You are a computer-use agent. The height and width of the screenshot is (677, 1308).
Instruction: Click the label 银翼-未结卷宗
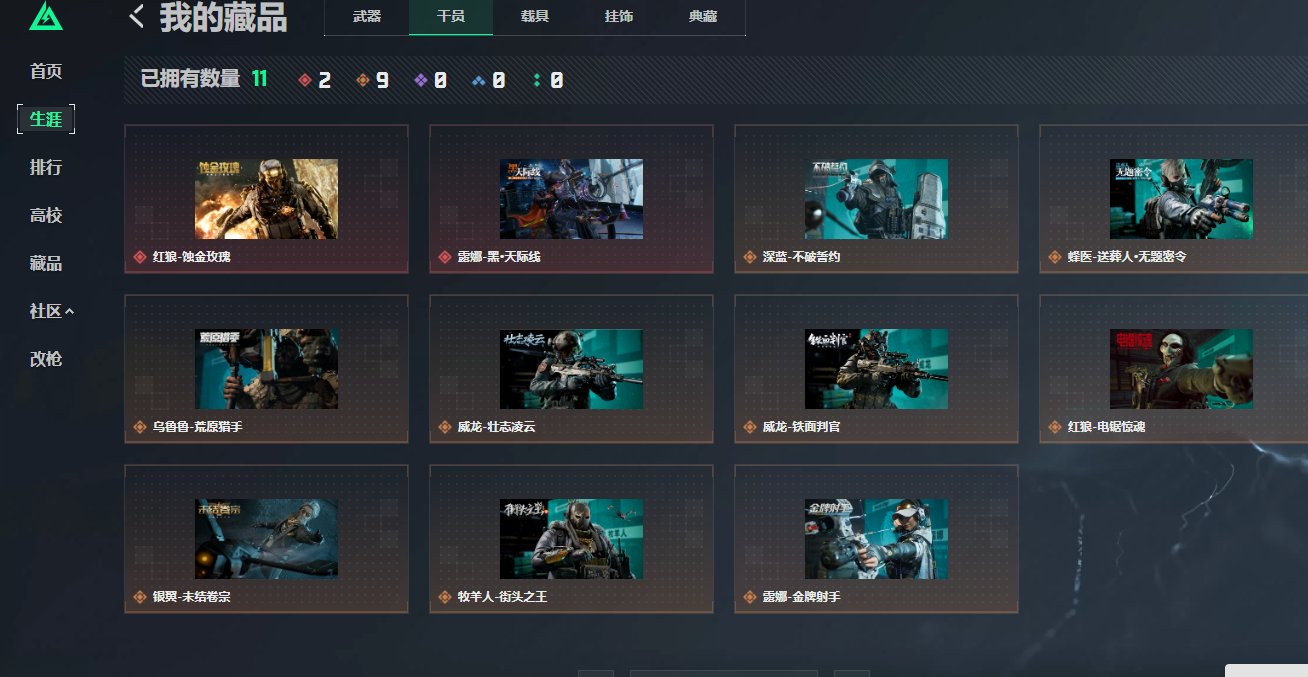191,597
